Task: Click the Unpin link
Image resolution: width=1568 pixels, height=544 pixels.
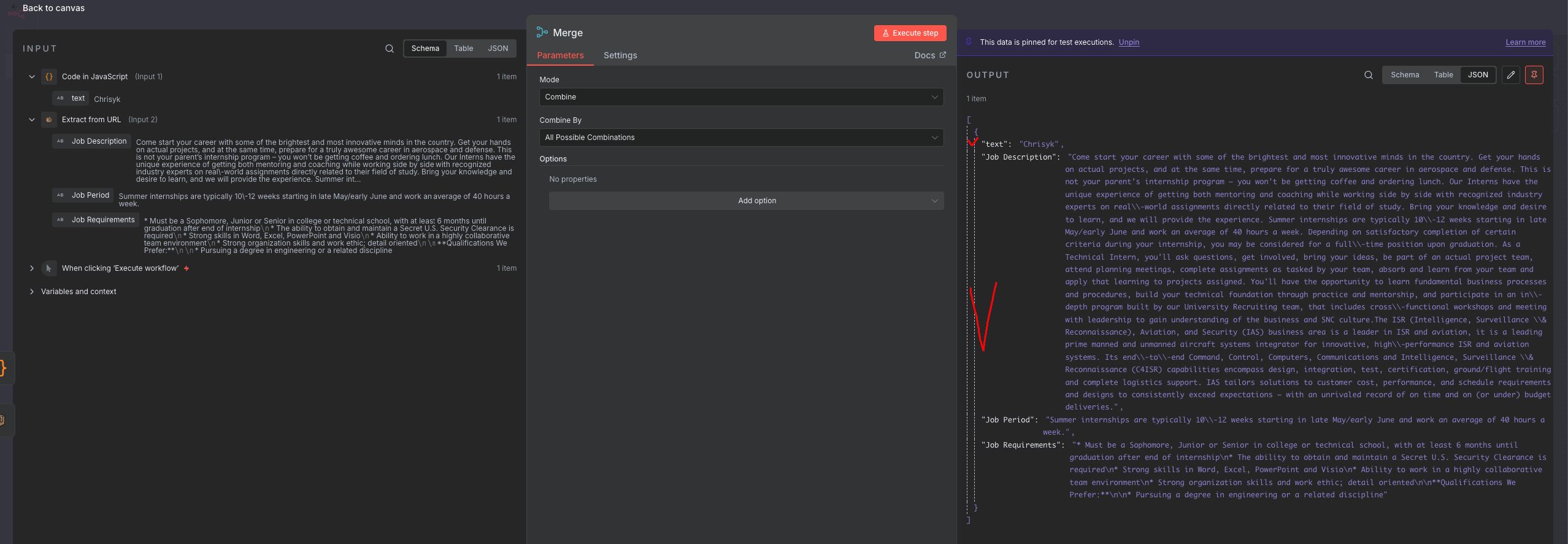Action: [1128, 42]
